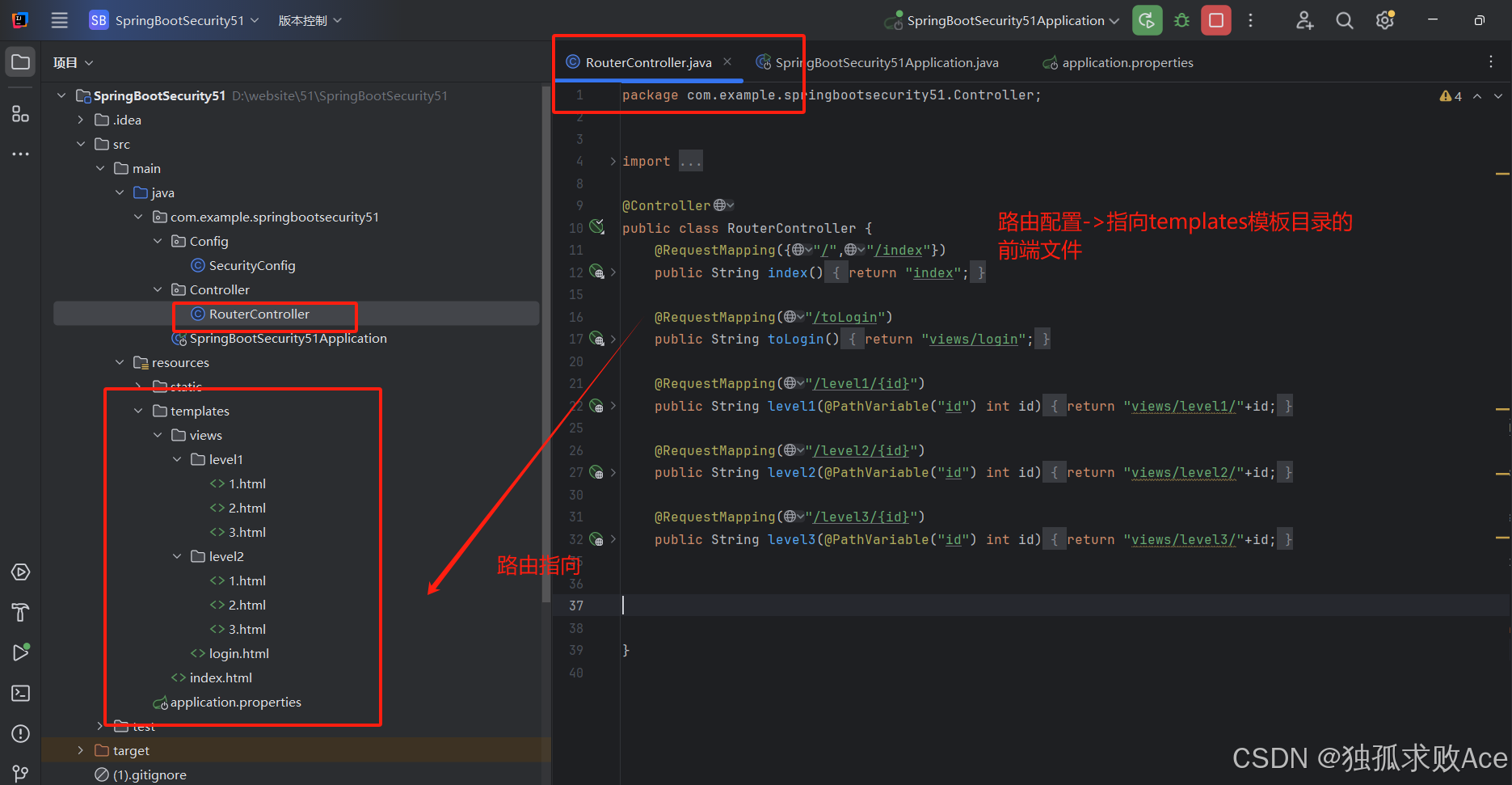Click gutter mapping icon on line 32
The width and height of the screenshot is (1512, 785).
tap(596, 538)
